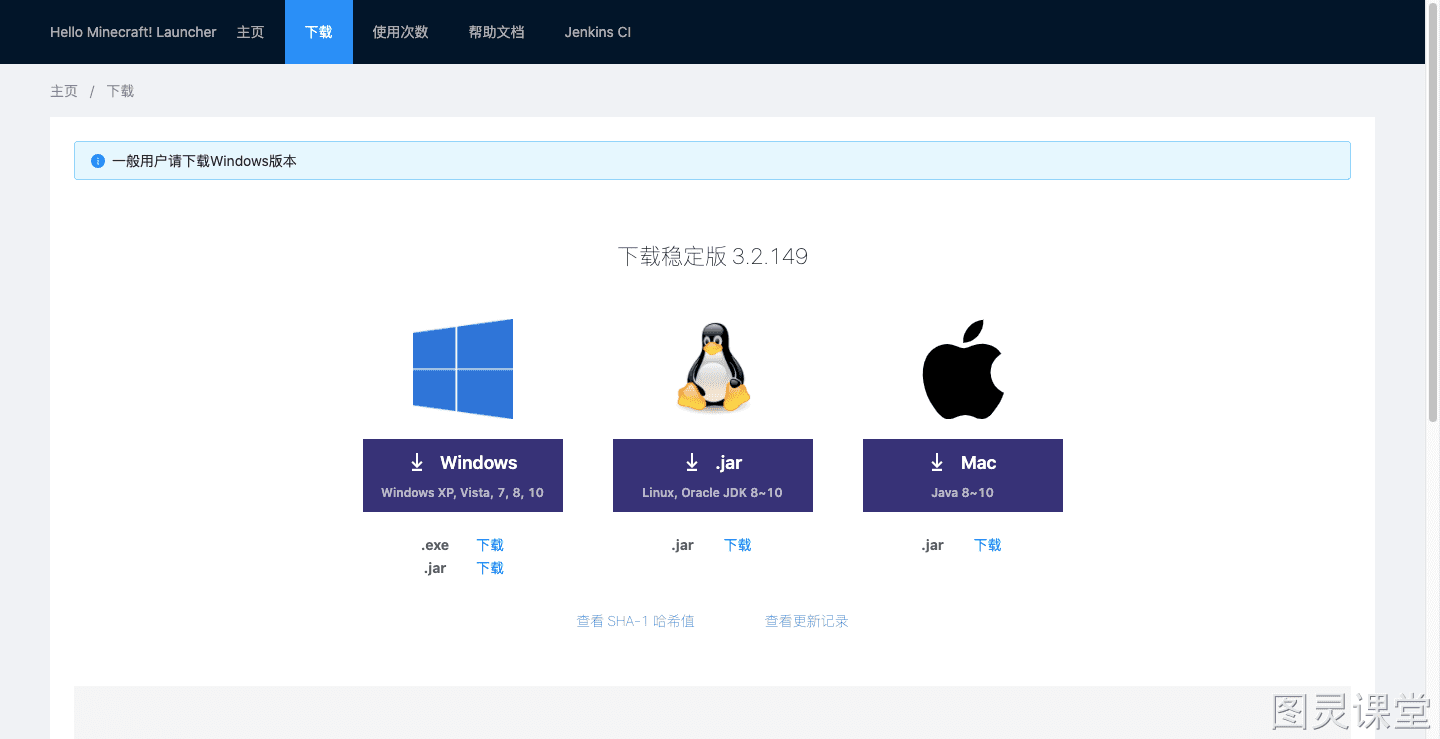Click 下载 link beside .jar under Linux
1440x739 pixels.
738,545
